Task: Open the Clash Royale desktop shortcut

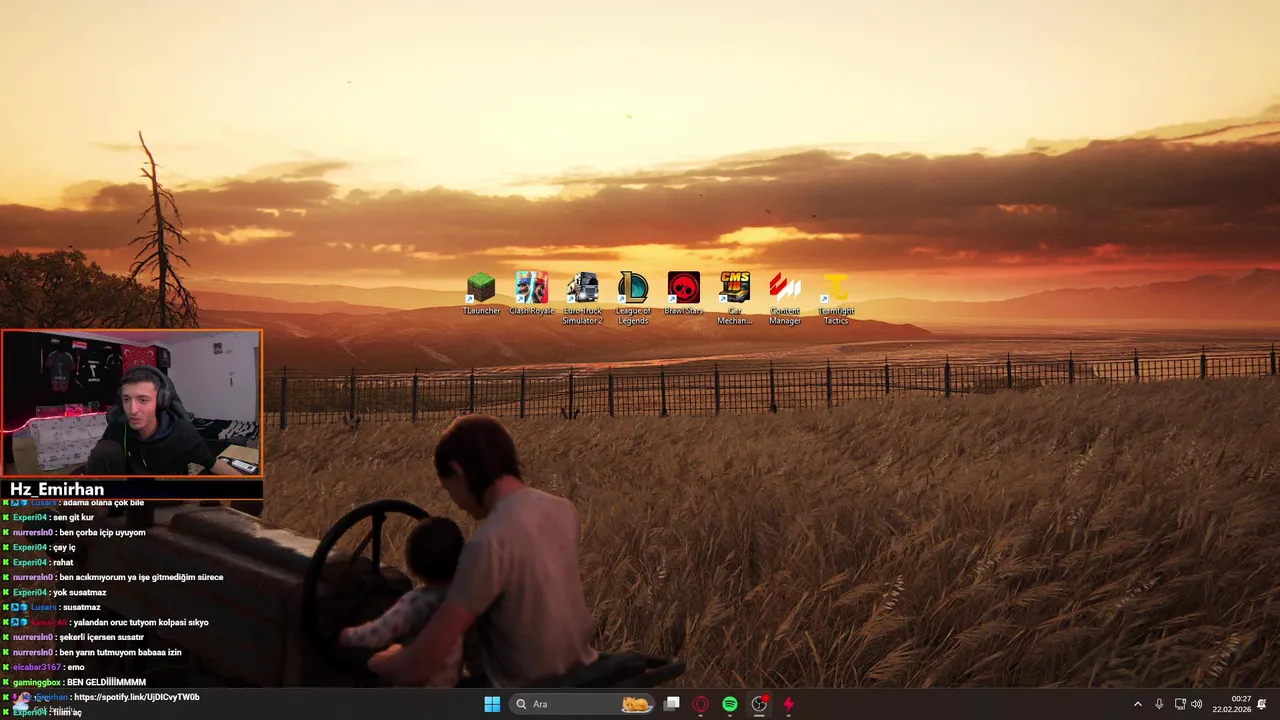Action: point(531,294)
